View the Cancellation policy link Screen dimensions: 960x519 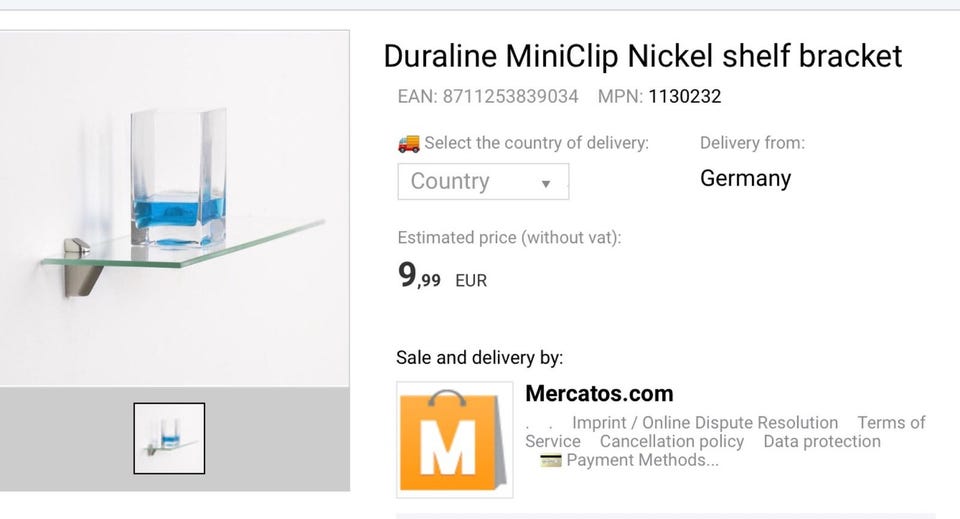[672, 441]
